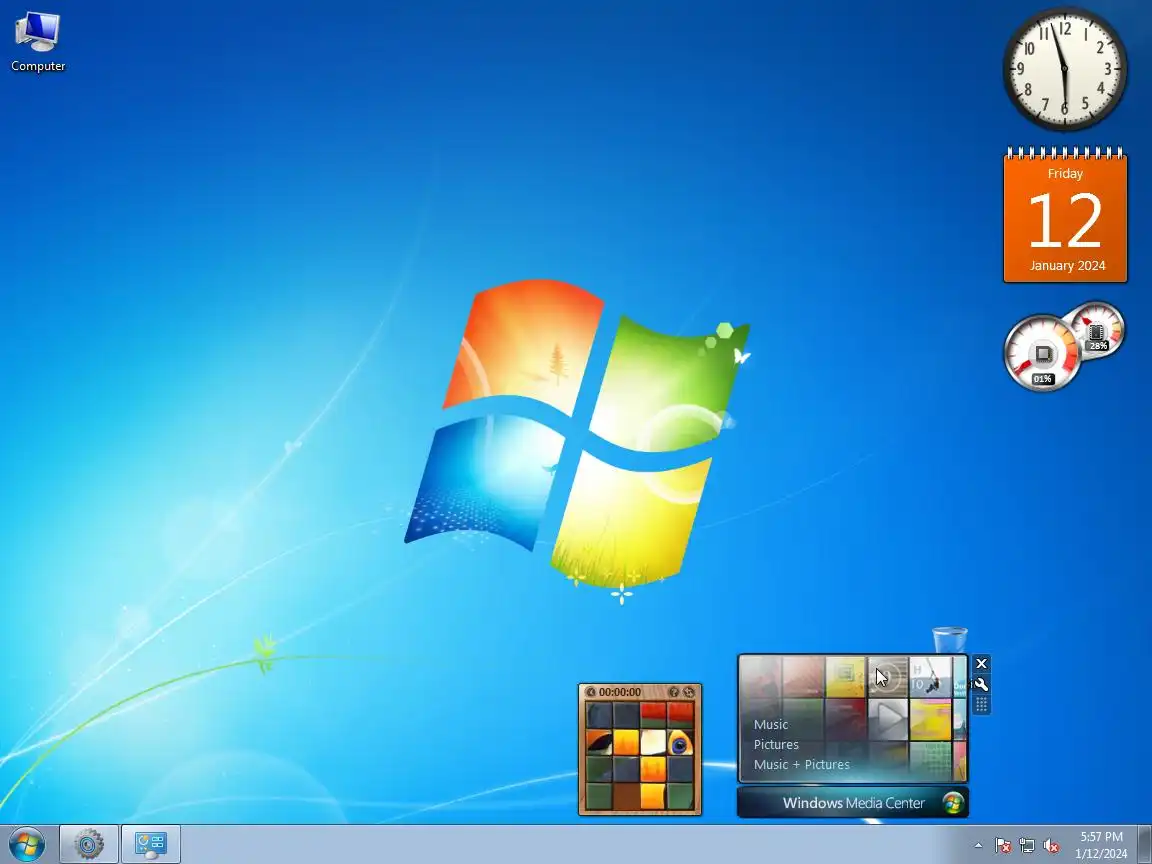This screenshot has height=864, width=1152.
Task: Click the memory usage dial showing 28%
Action: pyautogui.click(x=1097, y=329)
